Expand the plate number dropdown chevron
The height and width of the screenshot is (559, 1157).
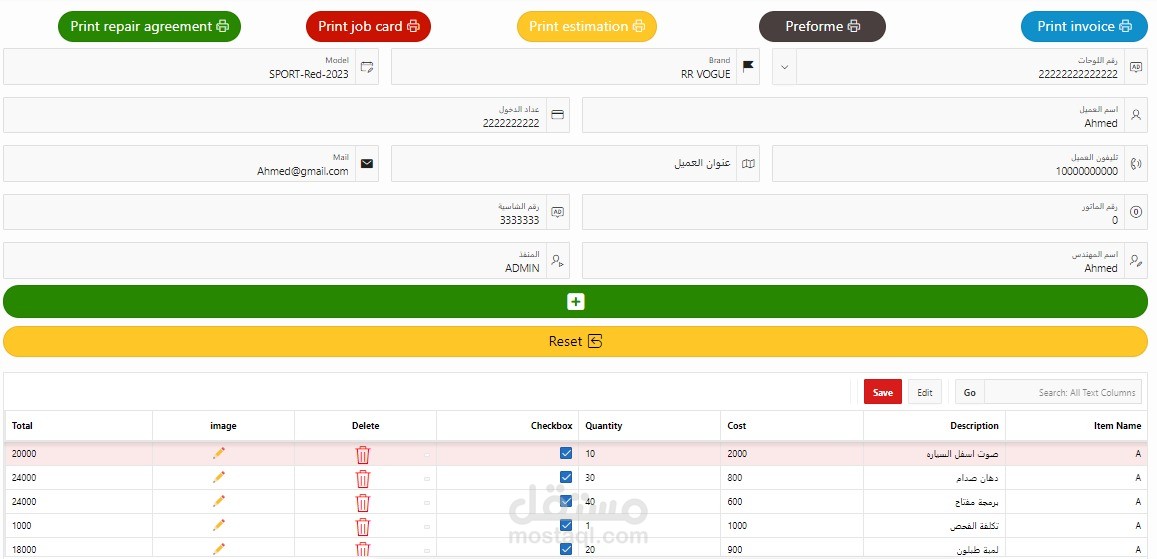784,67
